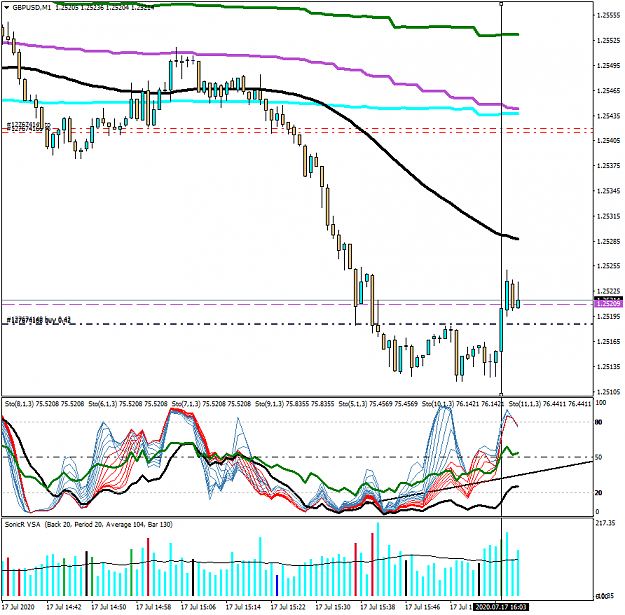
Task: Click the 17 Jul 14:50 time label
Action: [108, 607]
